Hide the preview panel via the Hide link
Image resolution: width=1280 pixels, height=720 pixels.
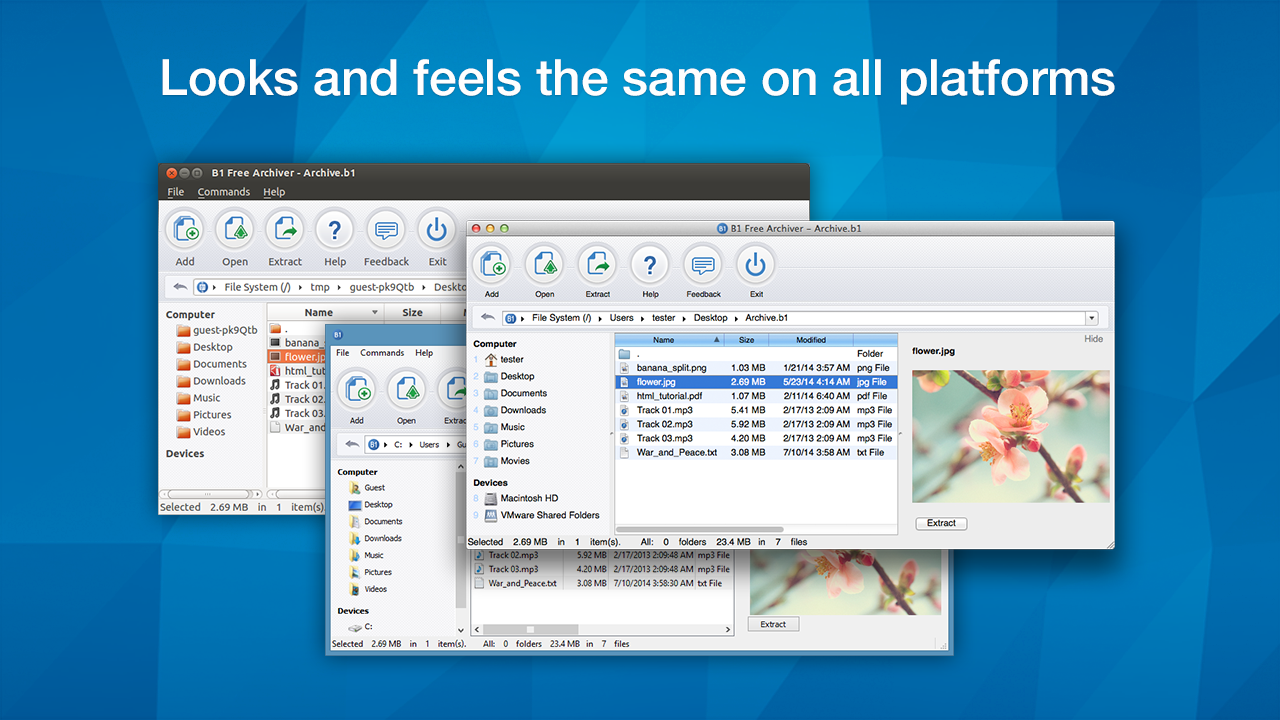coord(1093,339)
